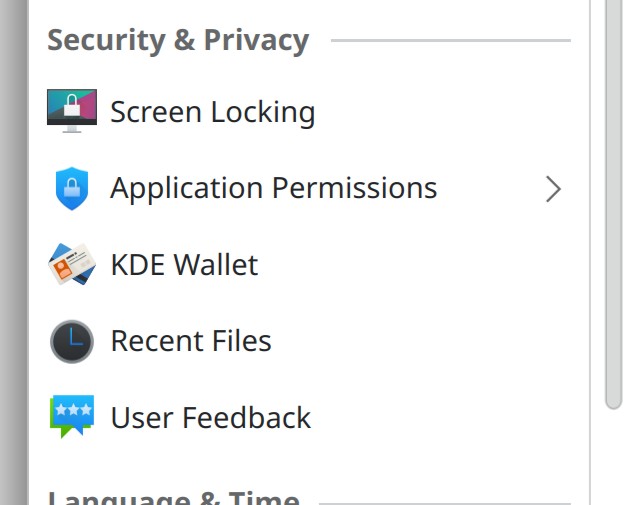Click the divider line beside Security & Privacy
Viewport: 635px width, 505px height.
coord(450,41)
